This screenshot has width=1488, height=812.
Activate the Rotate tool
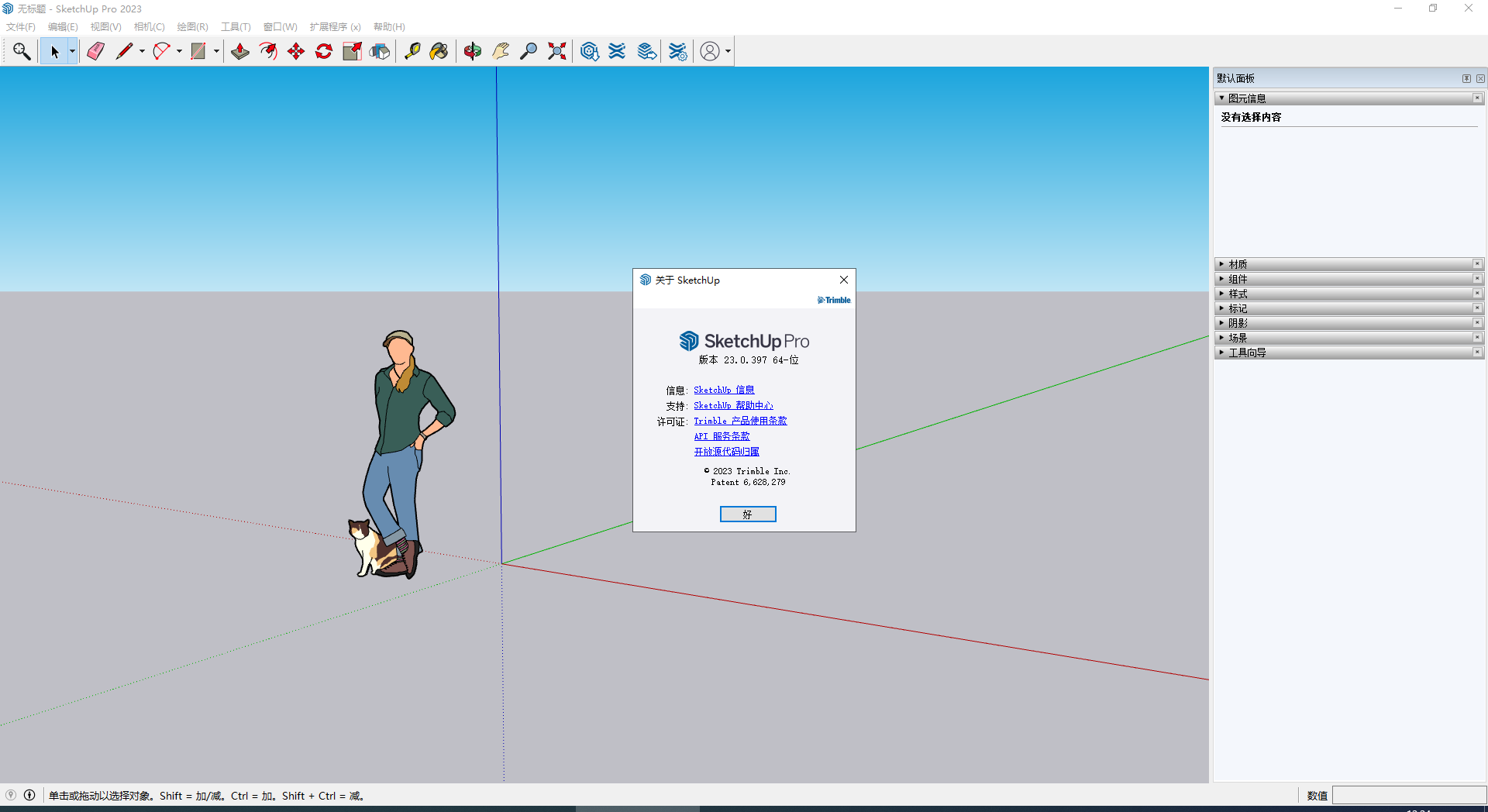click(x=324, y=51)
